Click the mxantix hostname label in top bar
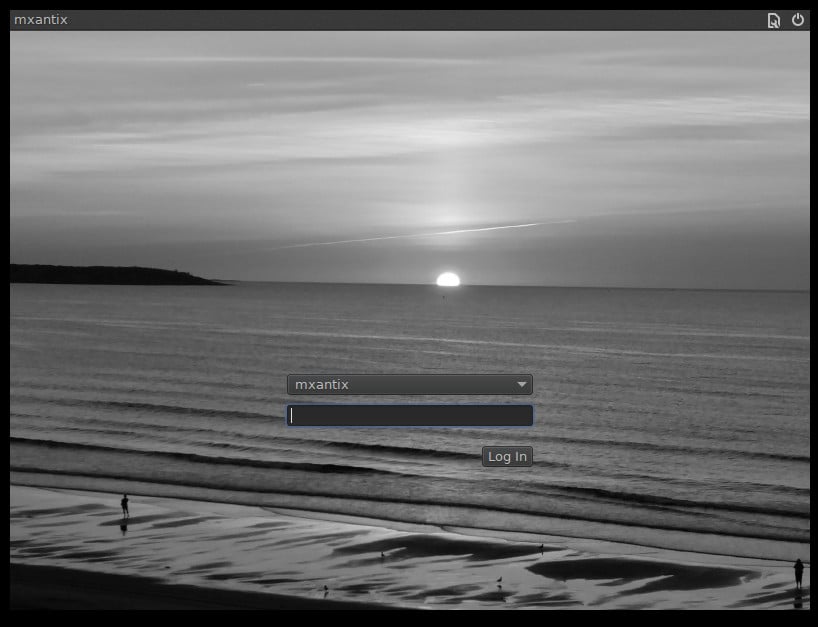 click(x=41, y=20)
